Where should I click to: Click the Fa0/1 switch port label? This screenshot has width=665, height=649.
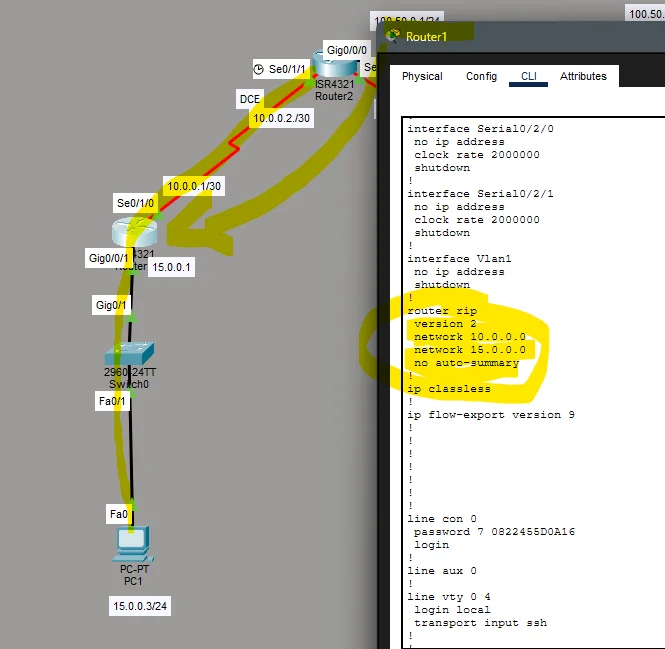point(112,401)
